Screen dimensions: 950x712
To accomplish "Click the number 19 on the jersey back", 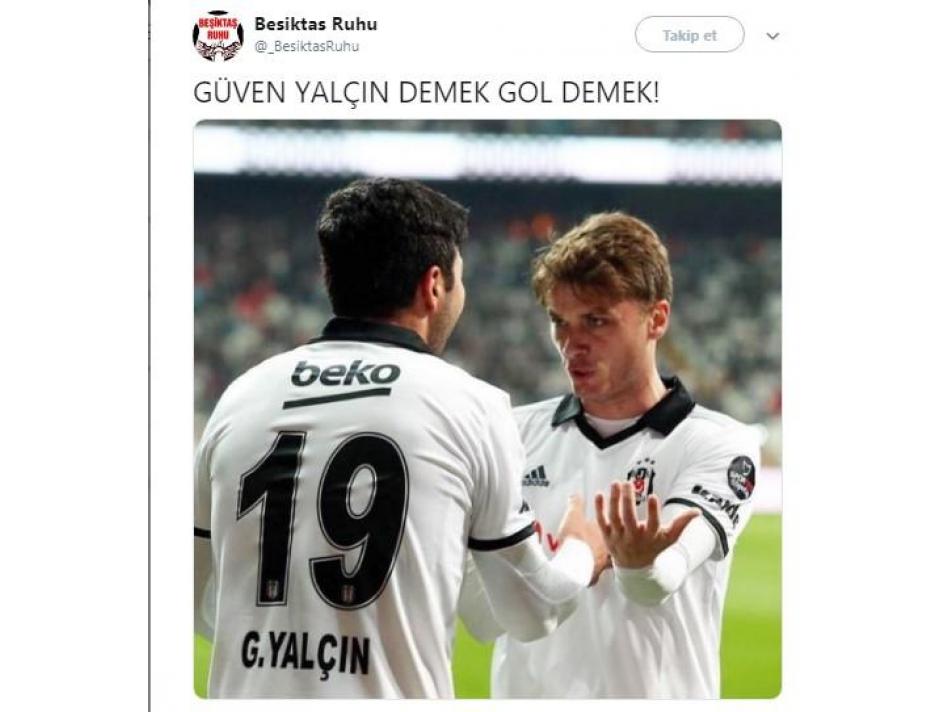I will tap(323, 518).
